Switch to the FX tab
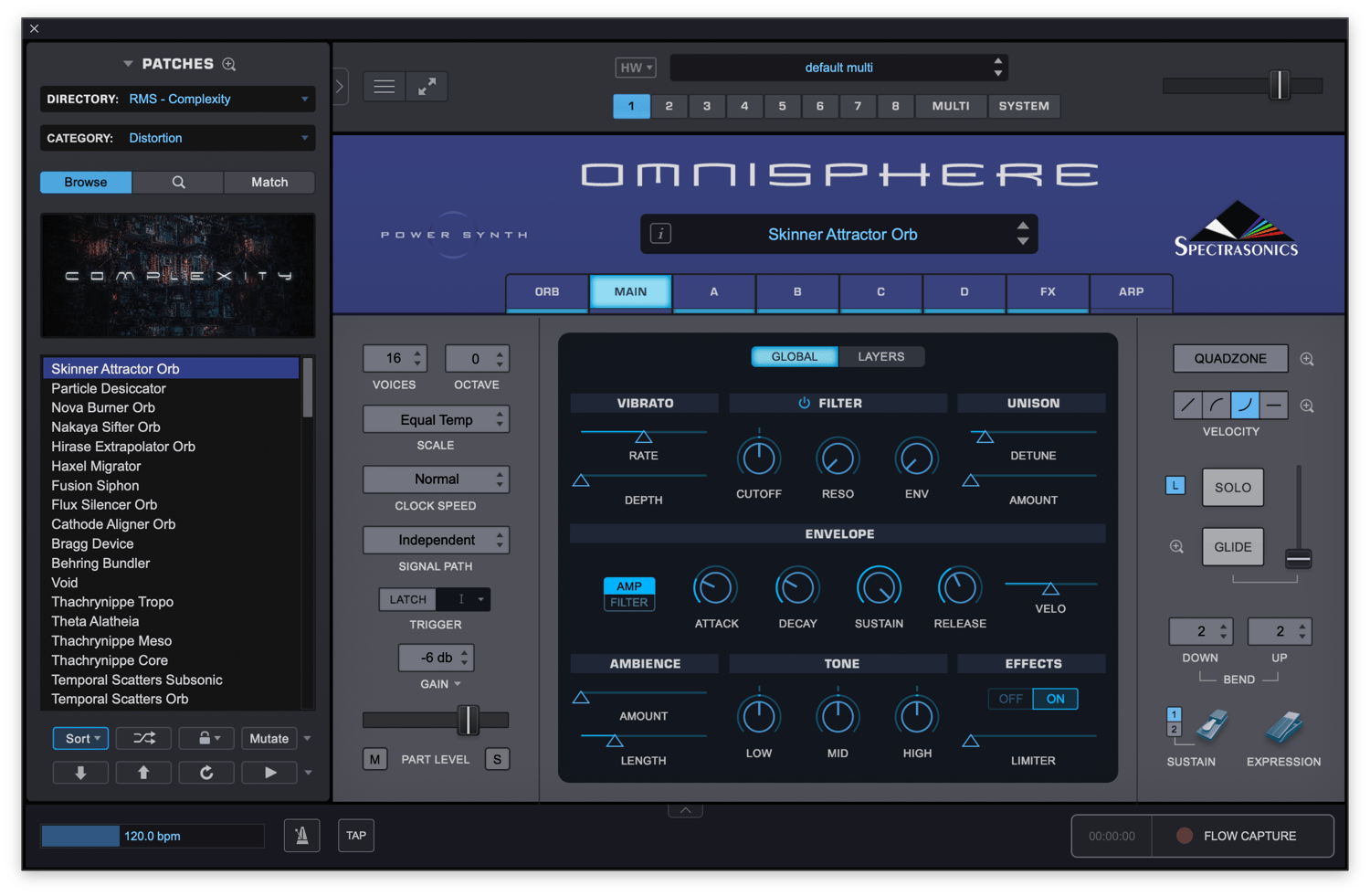1370x896 pixels. tap(1048, 292)
